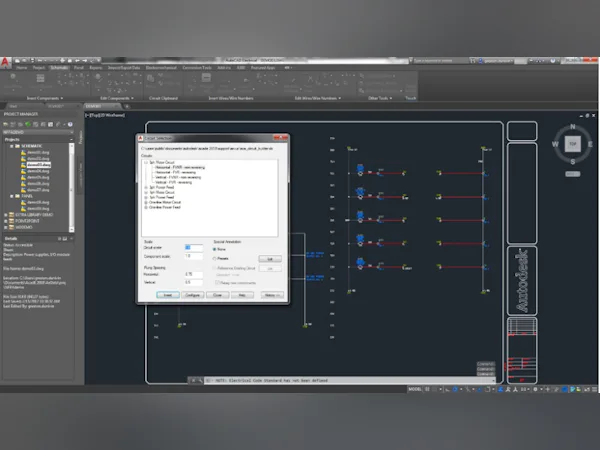Expand the WDDEMO project

(x=5, y=227)
